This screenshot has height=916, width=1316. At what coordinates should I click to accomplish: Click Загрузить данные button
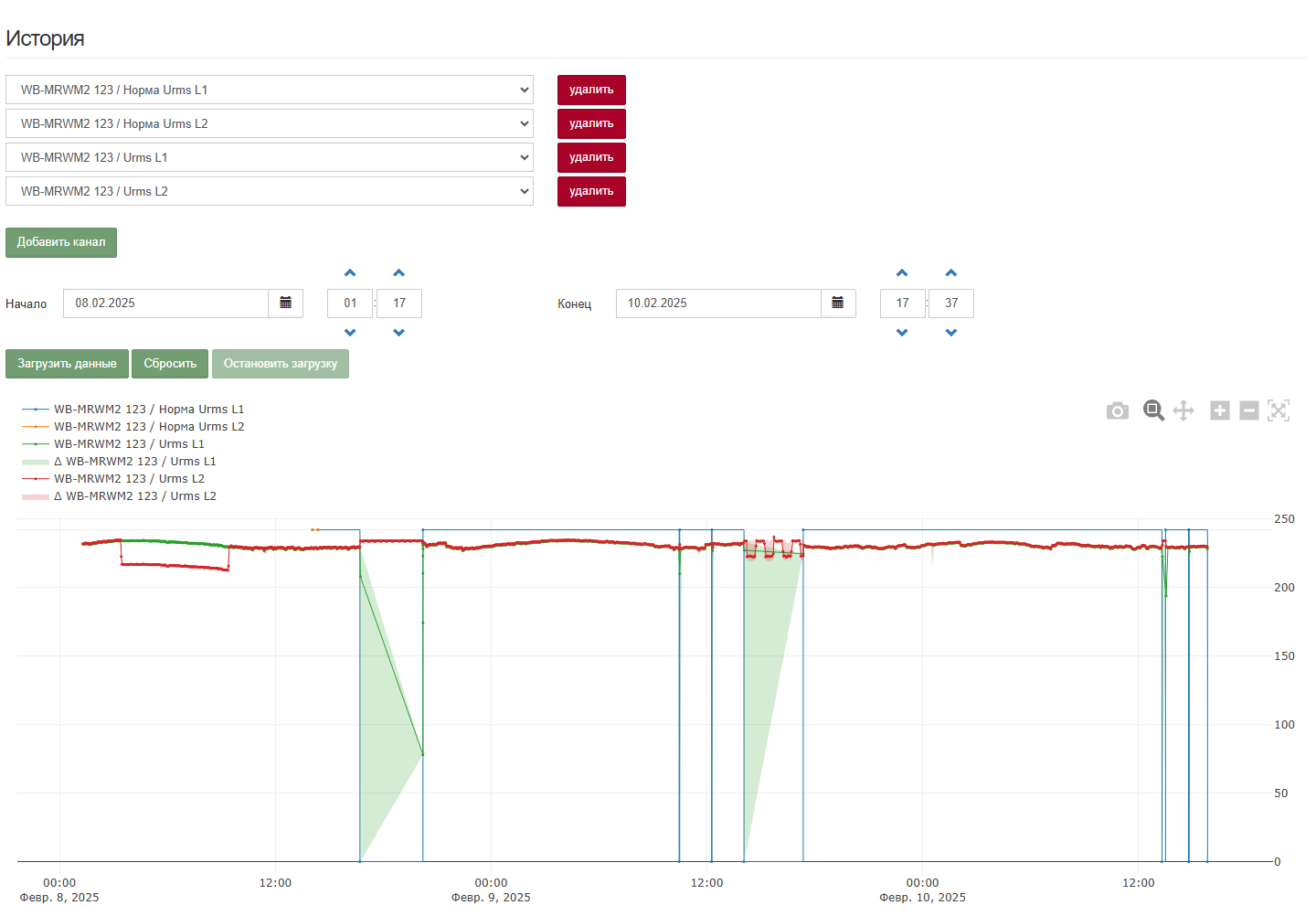point(67,364)
